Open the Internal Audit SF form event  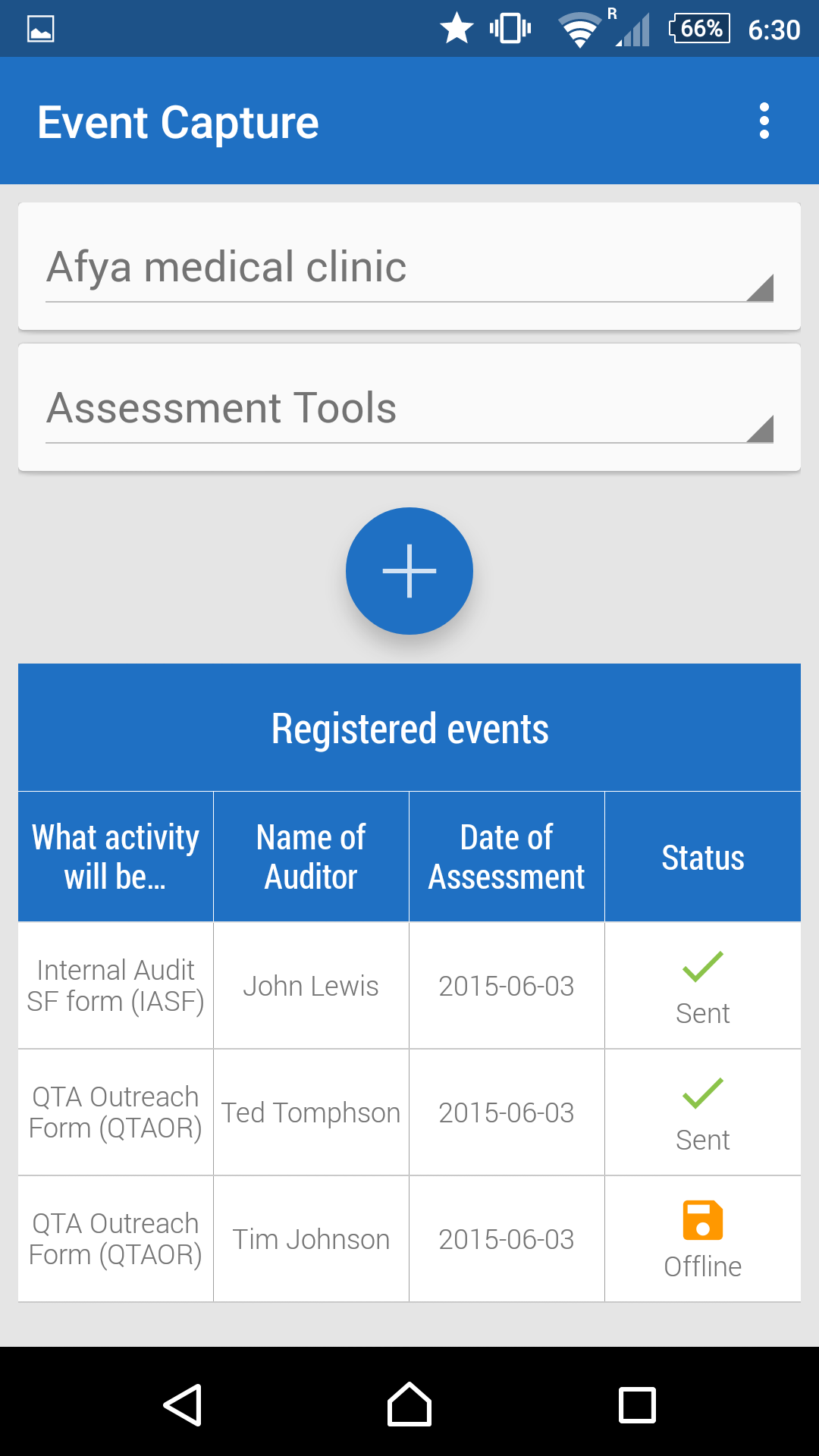click(x=115, y=986)
